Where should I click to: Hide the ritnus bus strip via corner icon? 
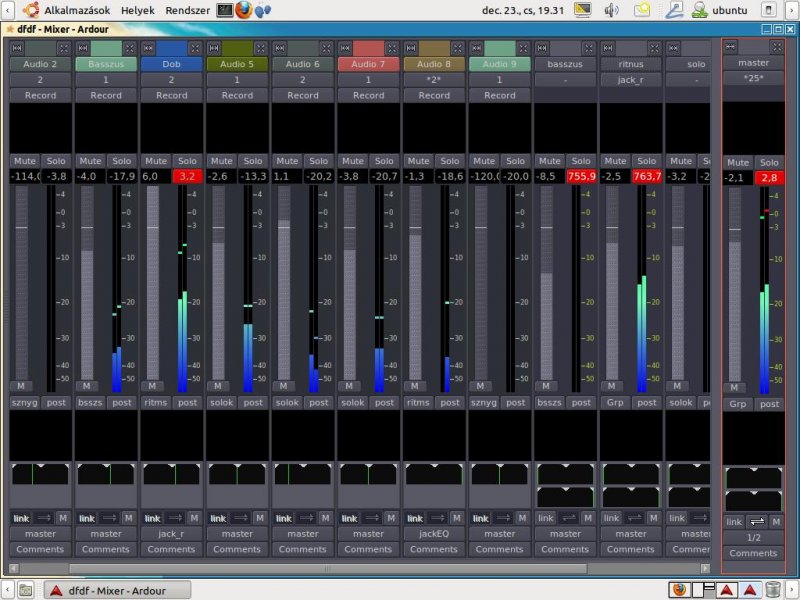pyautogui.click(x=654, y=48)
